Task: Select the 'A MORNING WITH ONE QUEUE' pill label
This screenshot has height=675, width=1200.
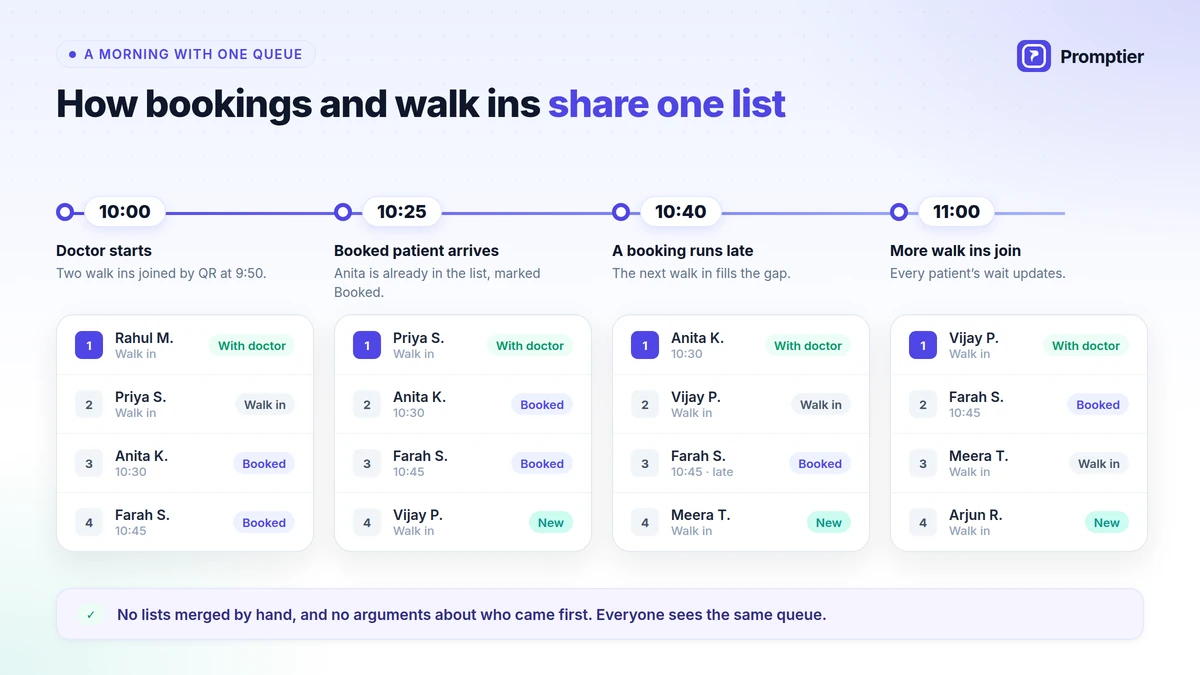Action: click(x=186, y=54)
